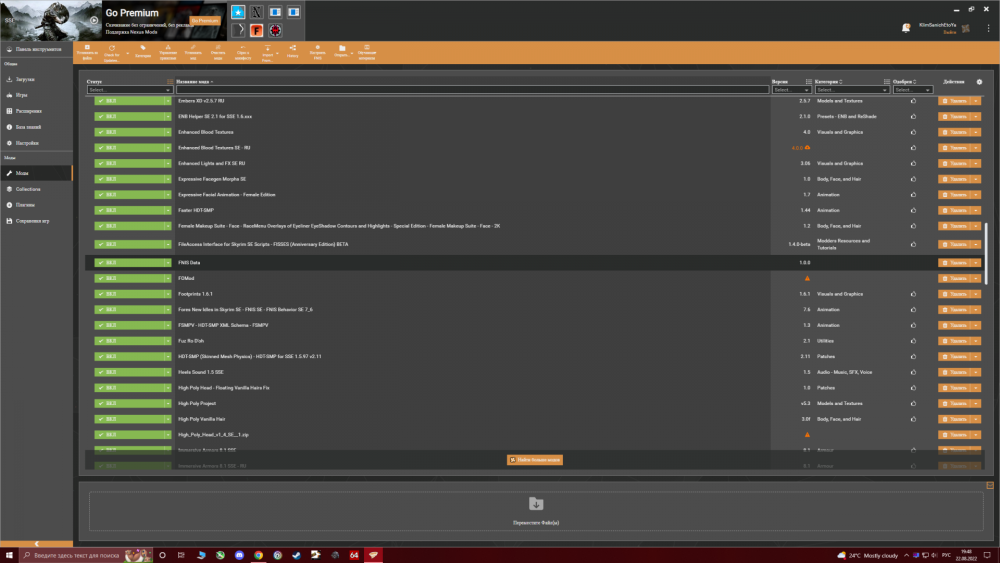Toggle enabled status of Enhanced Blood Textures
This screenshot has width=1000, height=563.
pyautogui.click(x=129, y=132)
